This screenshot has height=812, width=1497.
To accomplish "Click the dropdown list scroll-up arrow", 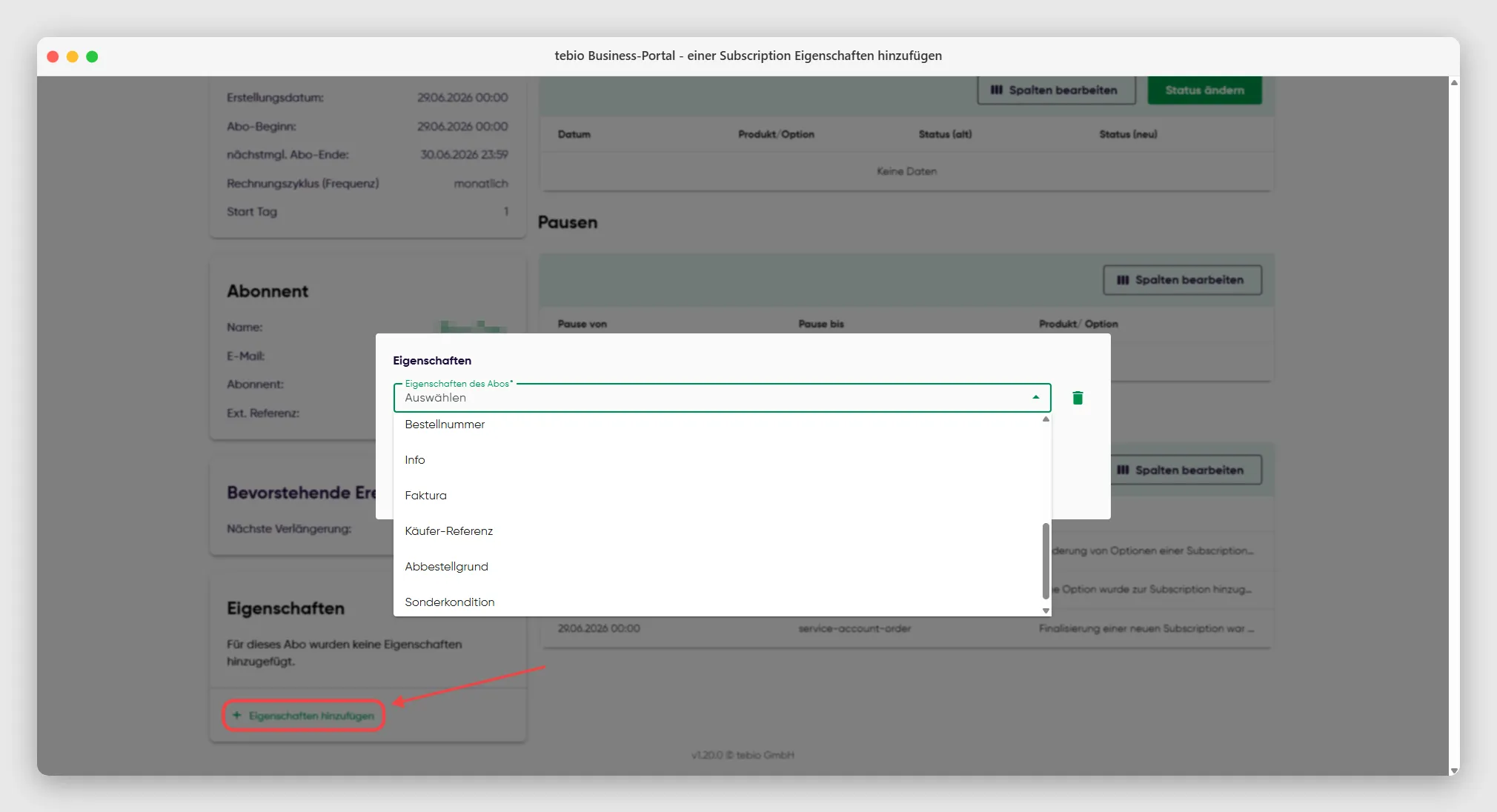I will pos(1046,419).
